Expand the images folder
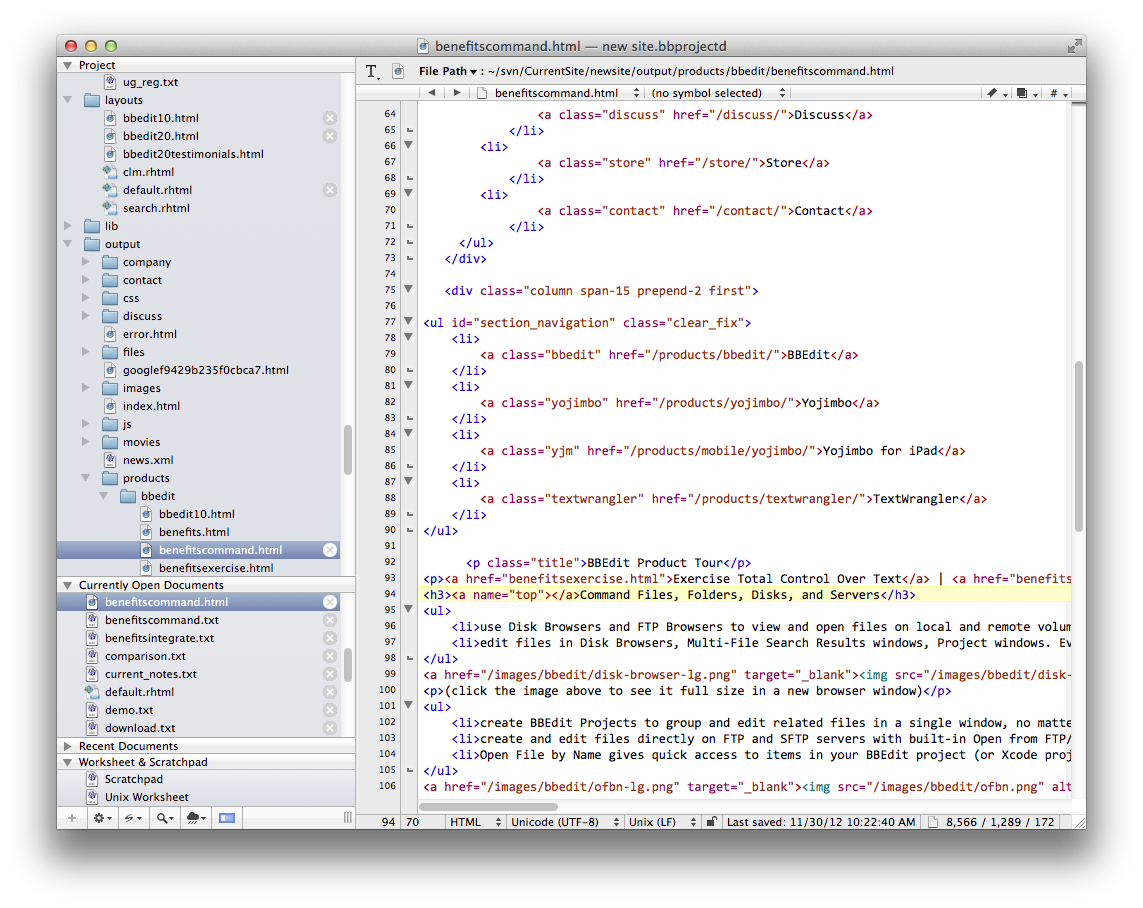Screen dimensions: 1143x908 tap(85, 388)
